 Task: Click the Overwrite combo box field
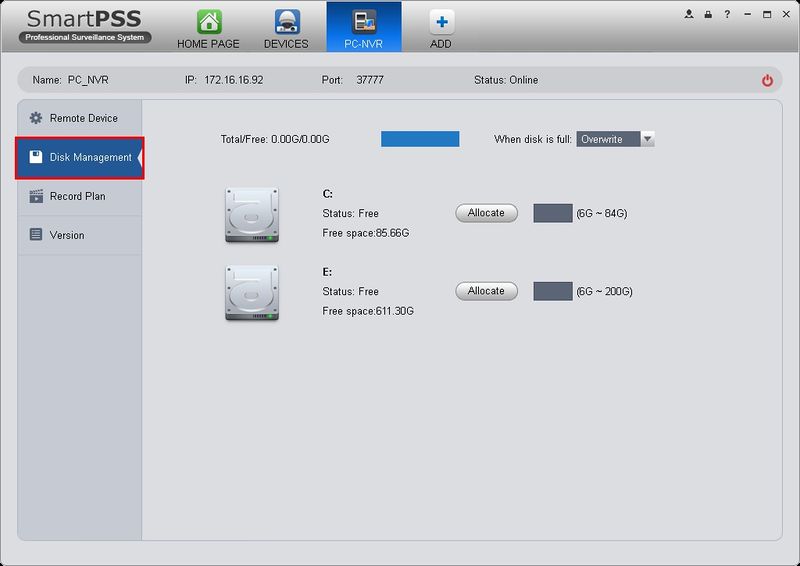pyautogui.click(x=615, y=139)
